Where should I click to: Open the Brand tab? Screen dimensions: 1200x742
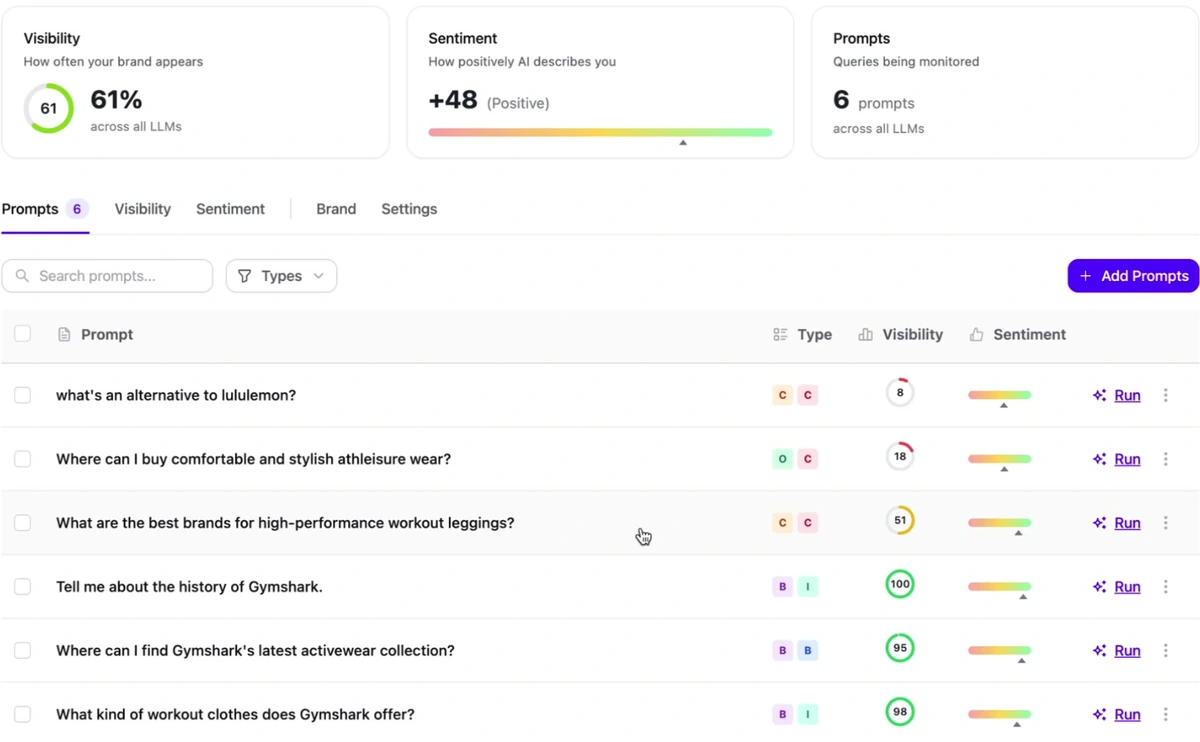[336, 209]
